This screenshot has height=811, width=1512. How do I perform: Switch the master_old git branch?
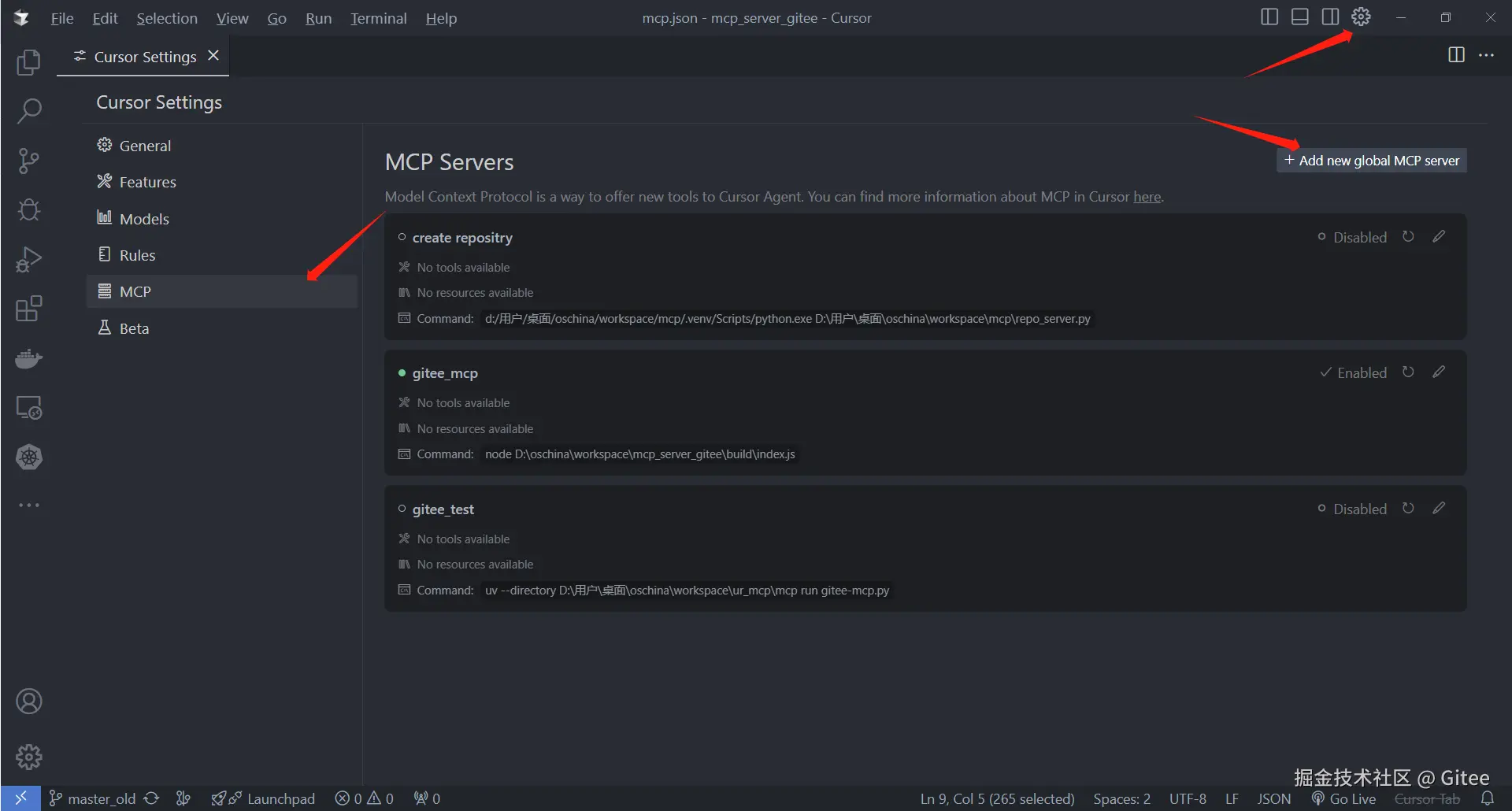(92, 798)
